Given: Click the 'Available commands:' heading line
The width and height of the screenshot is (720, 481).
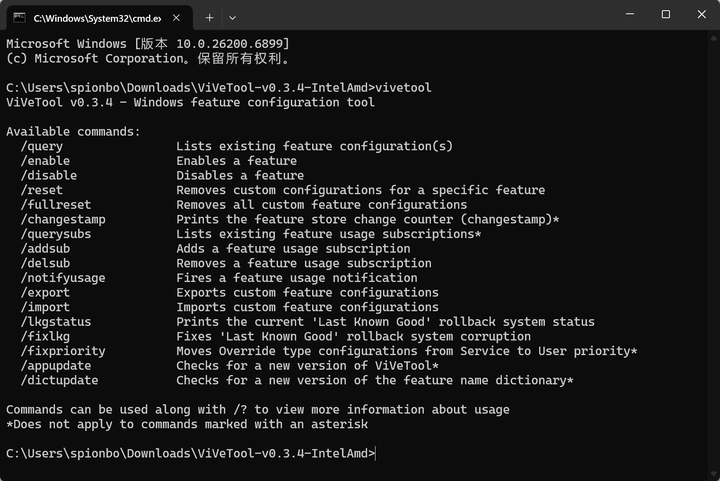Looking at the screenshot, I should [x=73, y=132].
